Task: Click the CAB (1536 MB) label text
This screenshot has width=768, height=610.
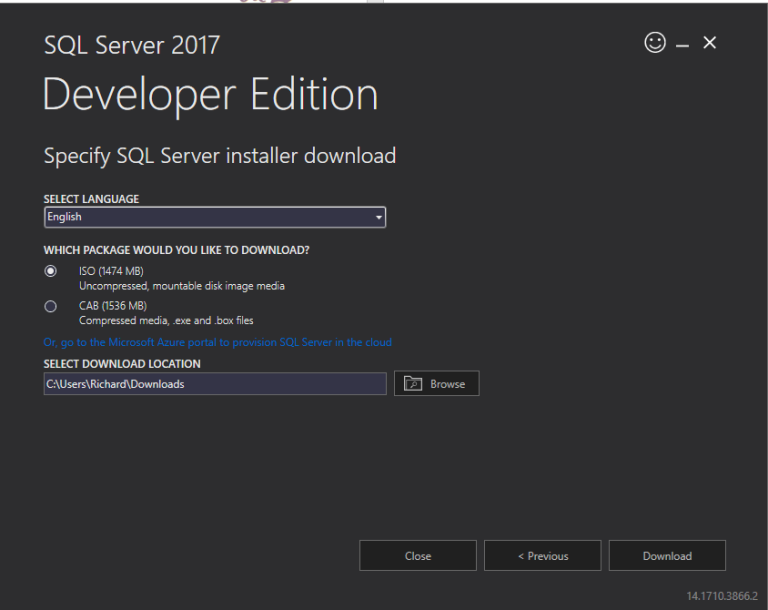Action: point(112,306)
